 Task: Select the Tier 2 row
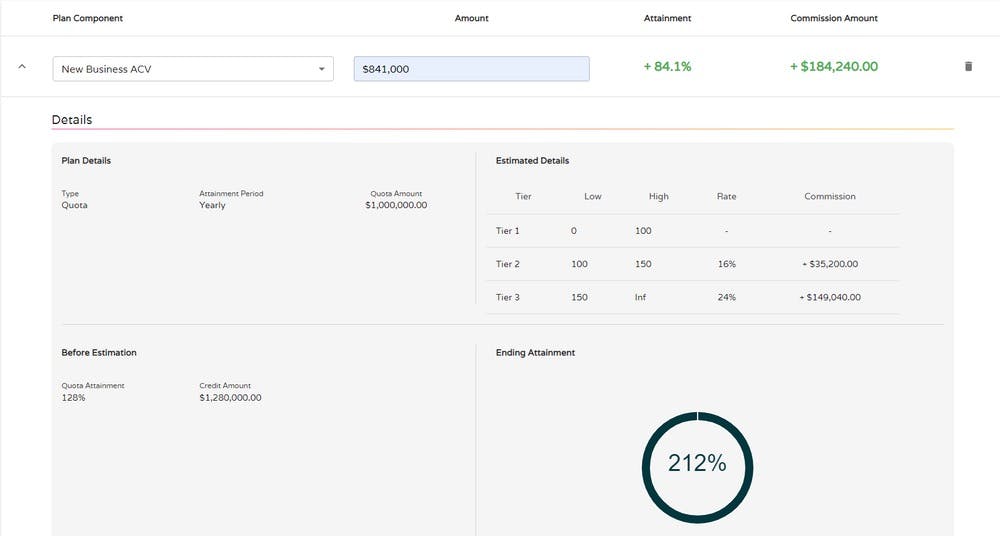tap(693, 264)
